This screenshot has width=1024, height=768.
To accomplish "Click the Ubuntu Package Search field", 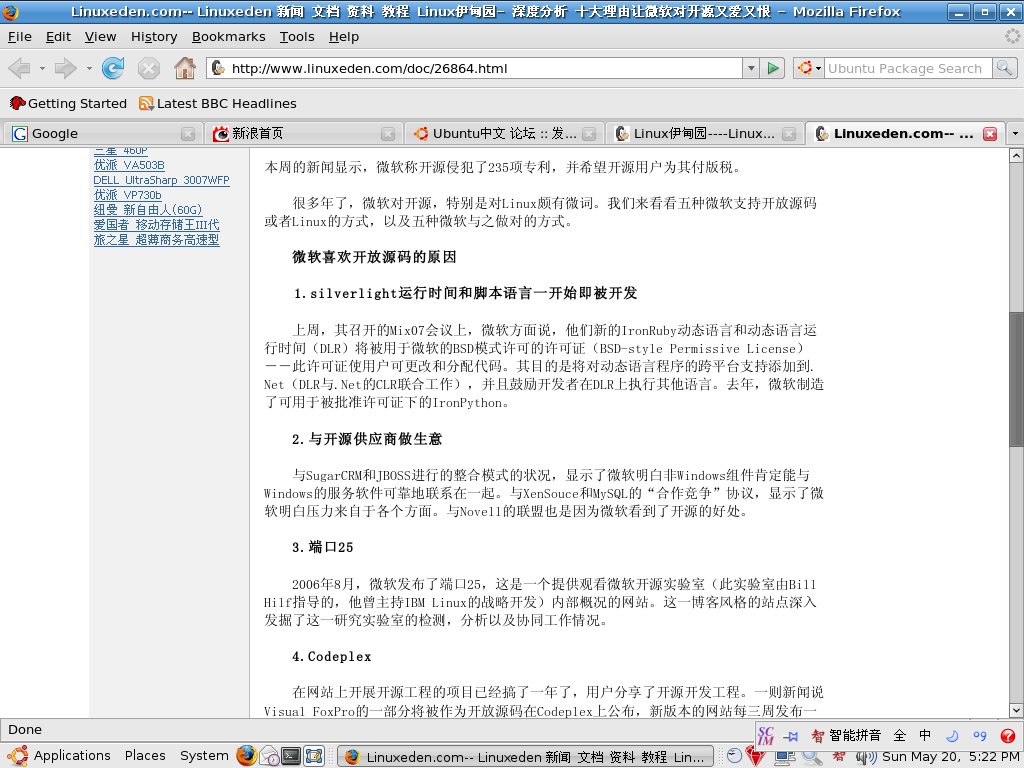I will 908,68.
